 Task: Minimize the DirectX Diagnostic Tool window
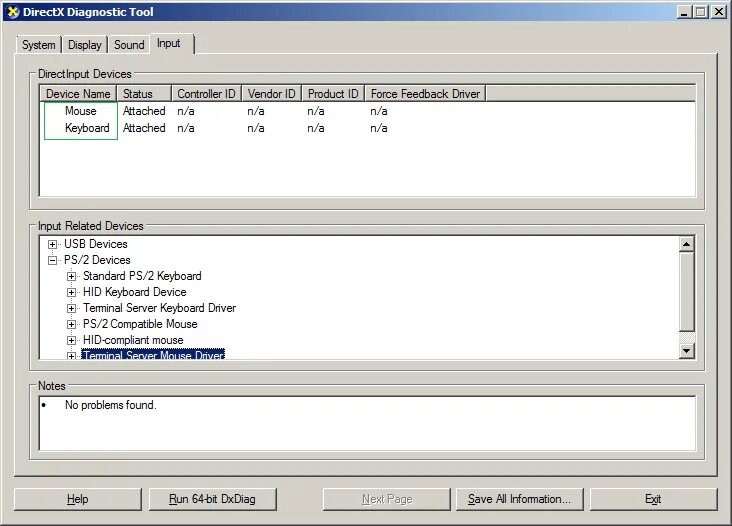[684, 12]
